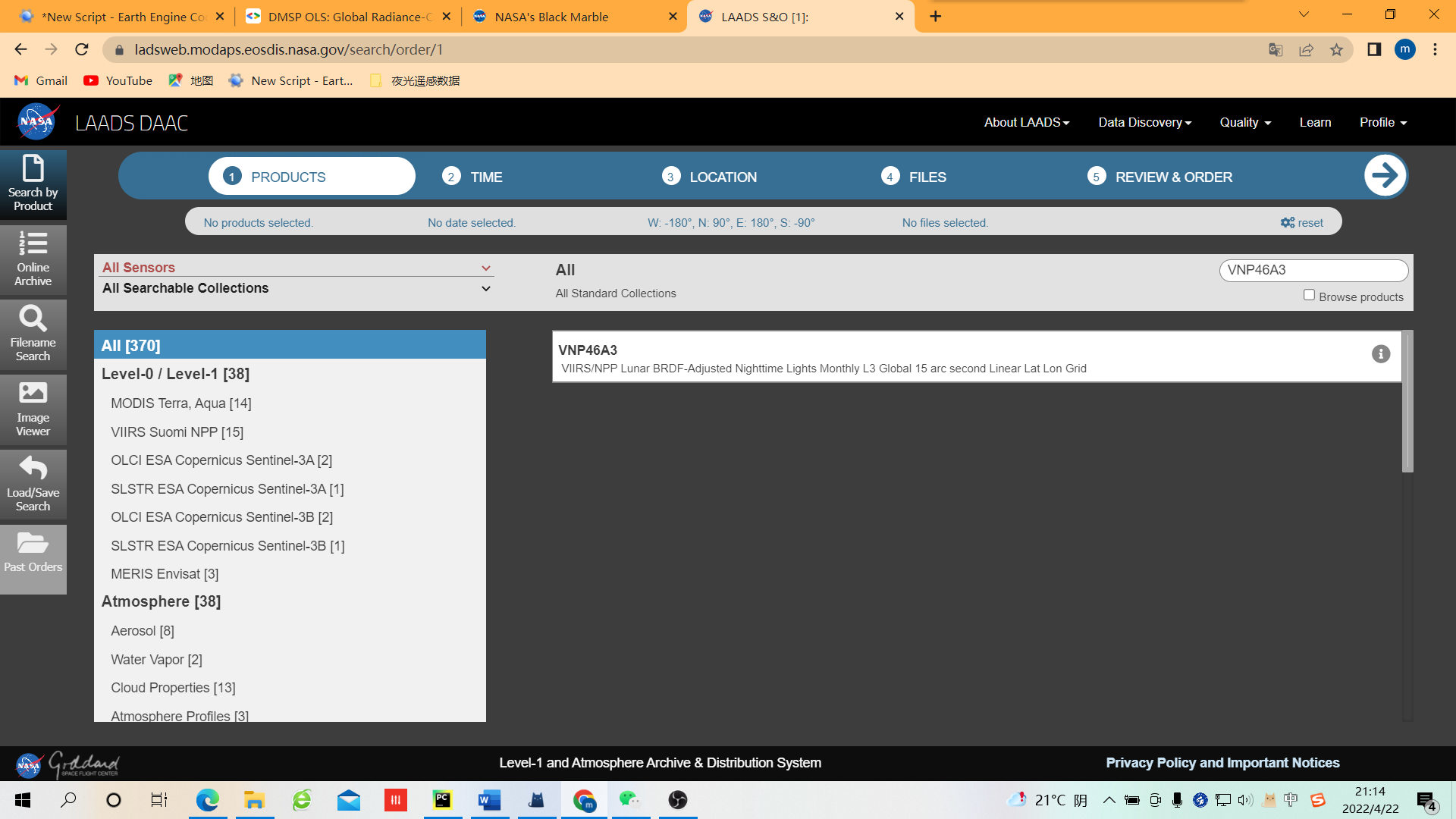Open WeChat from the Windows taskbar
The height and width of the screenshot is (819, 1456).
point(629,800)
